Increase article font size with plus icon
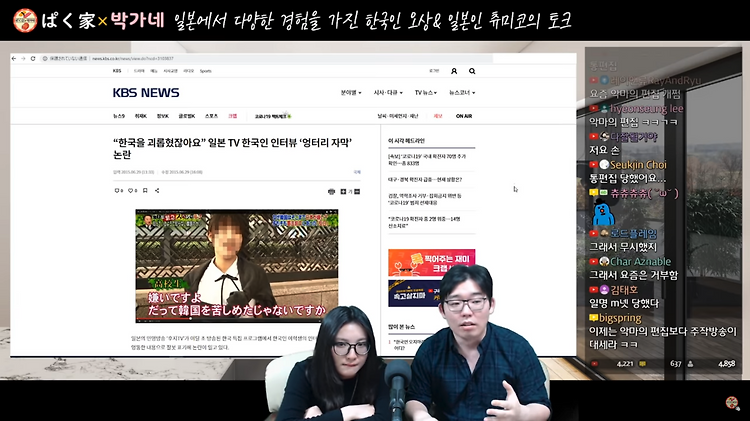Image resolution: width=750 pixels, height=421 pixels. [x=343, y=191]
